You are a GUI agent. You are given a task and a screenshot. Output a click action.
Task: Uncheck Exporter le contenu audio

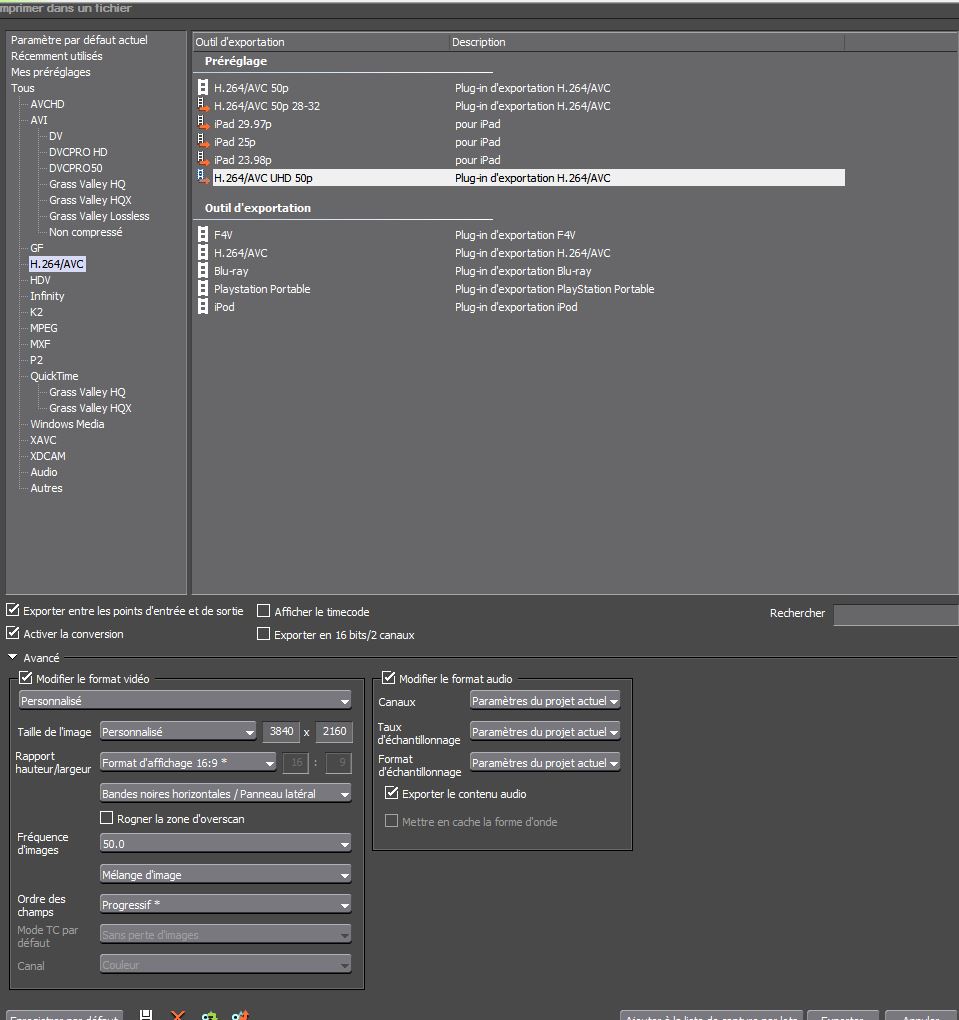[x=392, y=793]
